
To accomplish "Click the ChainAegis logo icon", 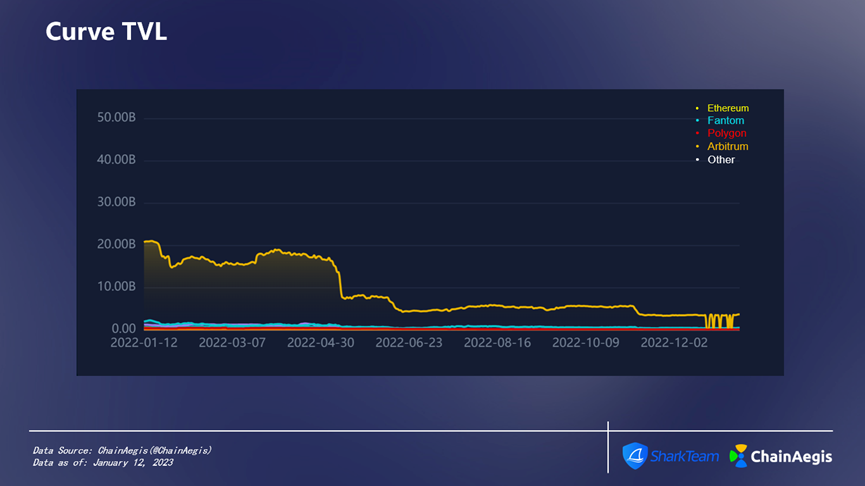I will point(738,456).
